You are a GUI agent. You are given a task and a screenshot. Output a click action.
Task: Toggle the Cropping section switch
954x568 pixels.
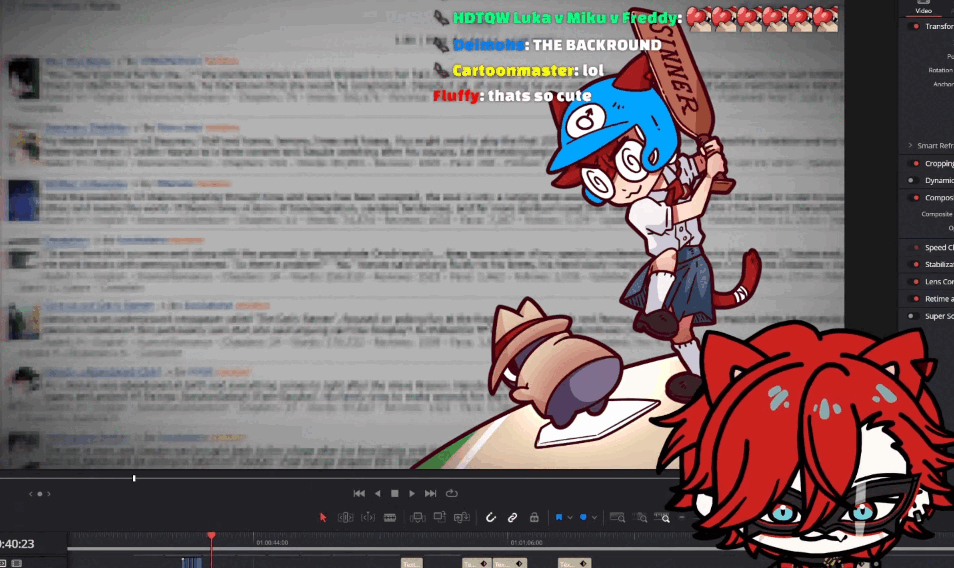pyautogui.click(x=915, y=163)
